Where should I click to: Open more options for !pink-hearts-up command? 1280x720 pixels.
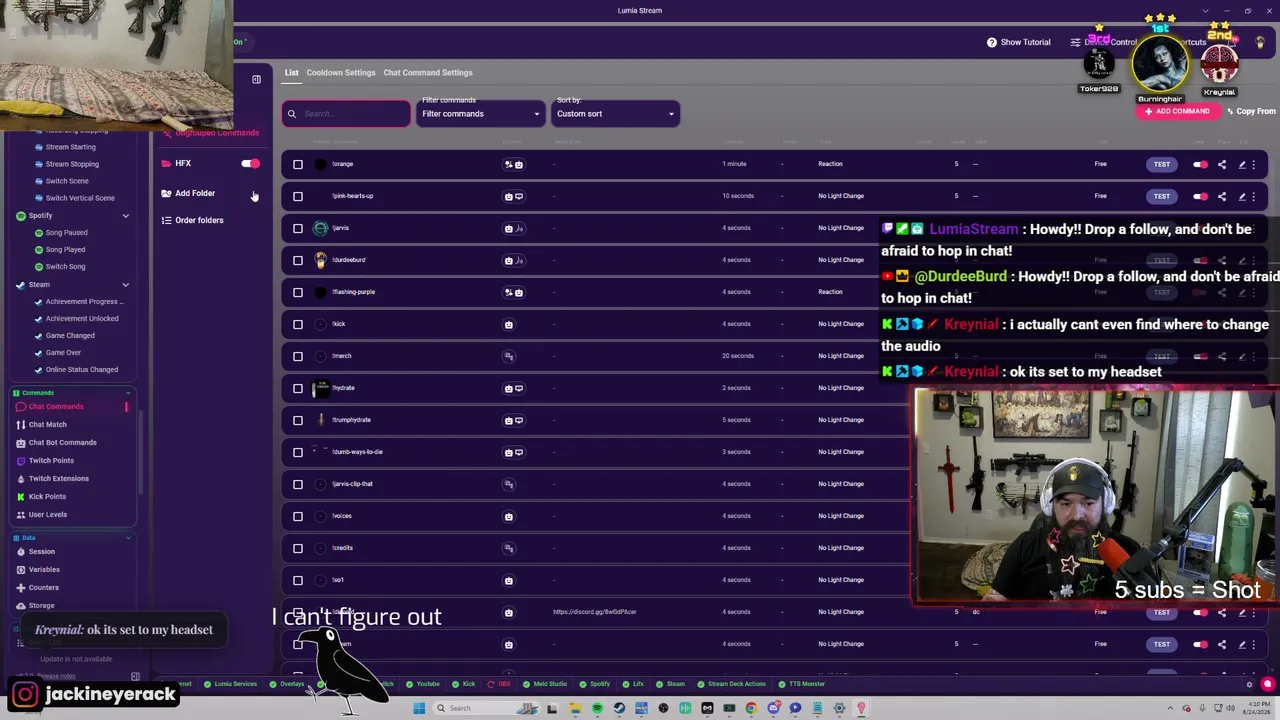click(1254, 196)
